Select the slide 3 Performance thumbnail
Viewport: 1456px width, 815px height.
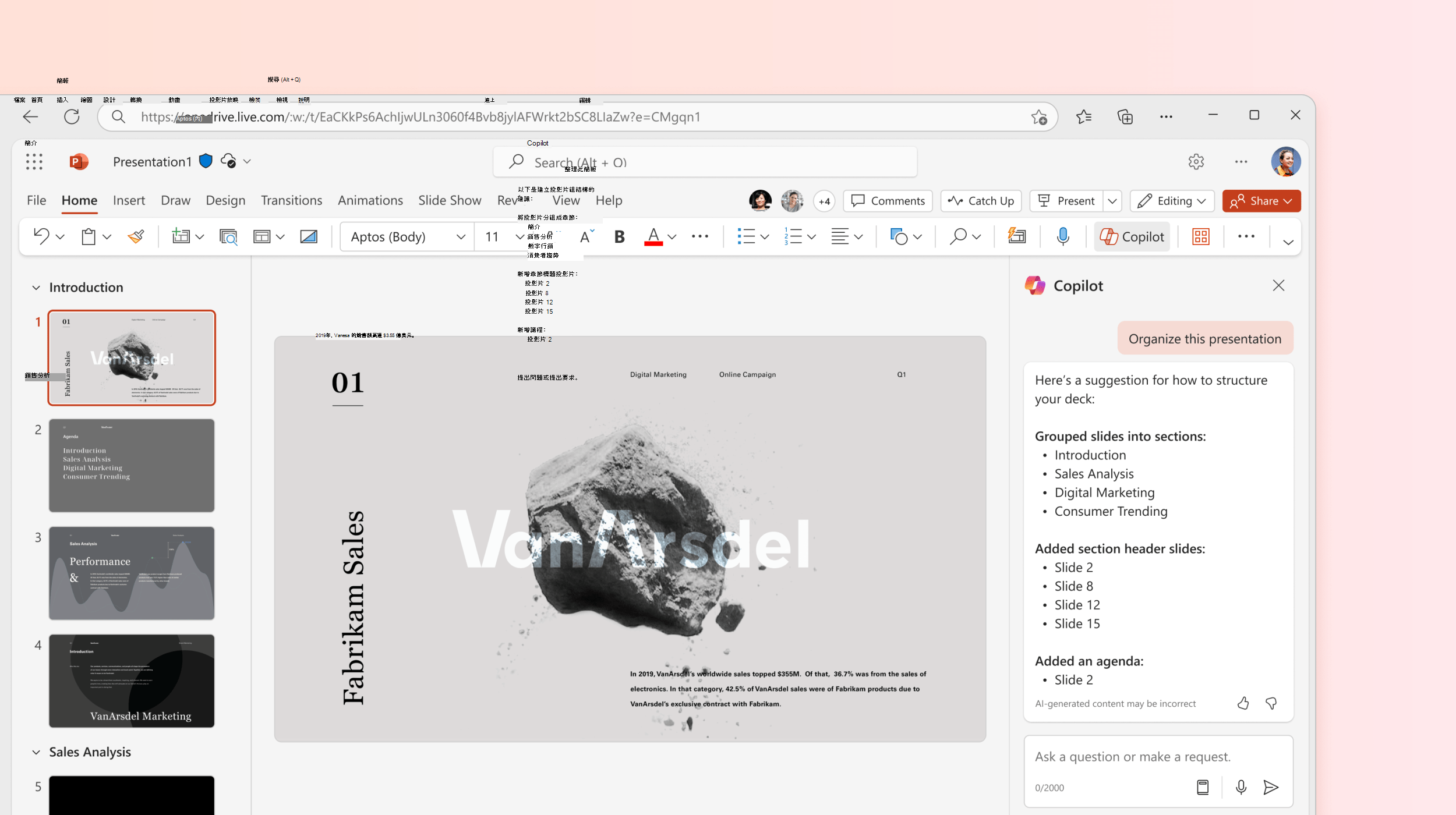[132, 573]
